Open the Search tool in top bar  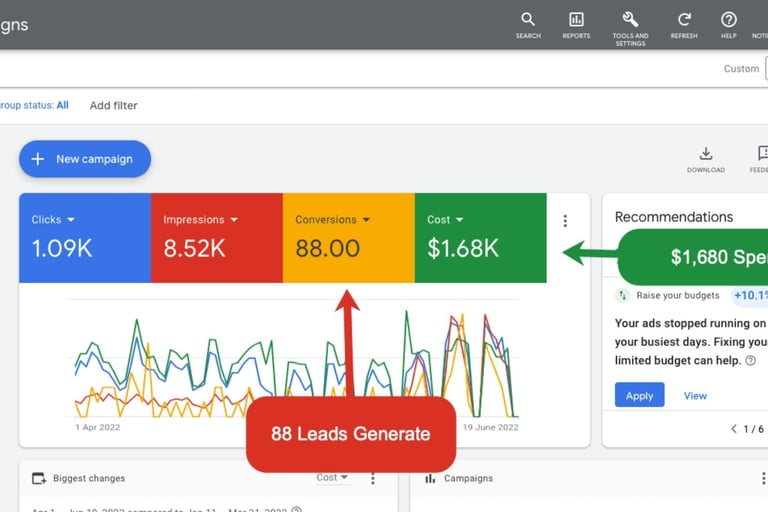tap(528, 25)
